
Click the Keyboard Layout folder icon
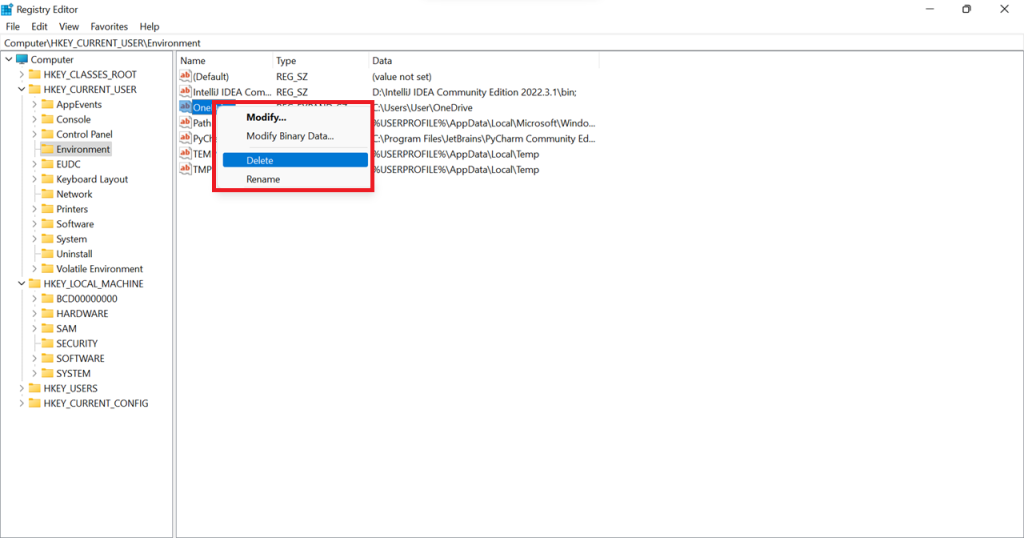click(x=47, y=179)
